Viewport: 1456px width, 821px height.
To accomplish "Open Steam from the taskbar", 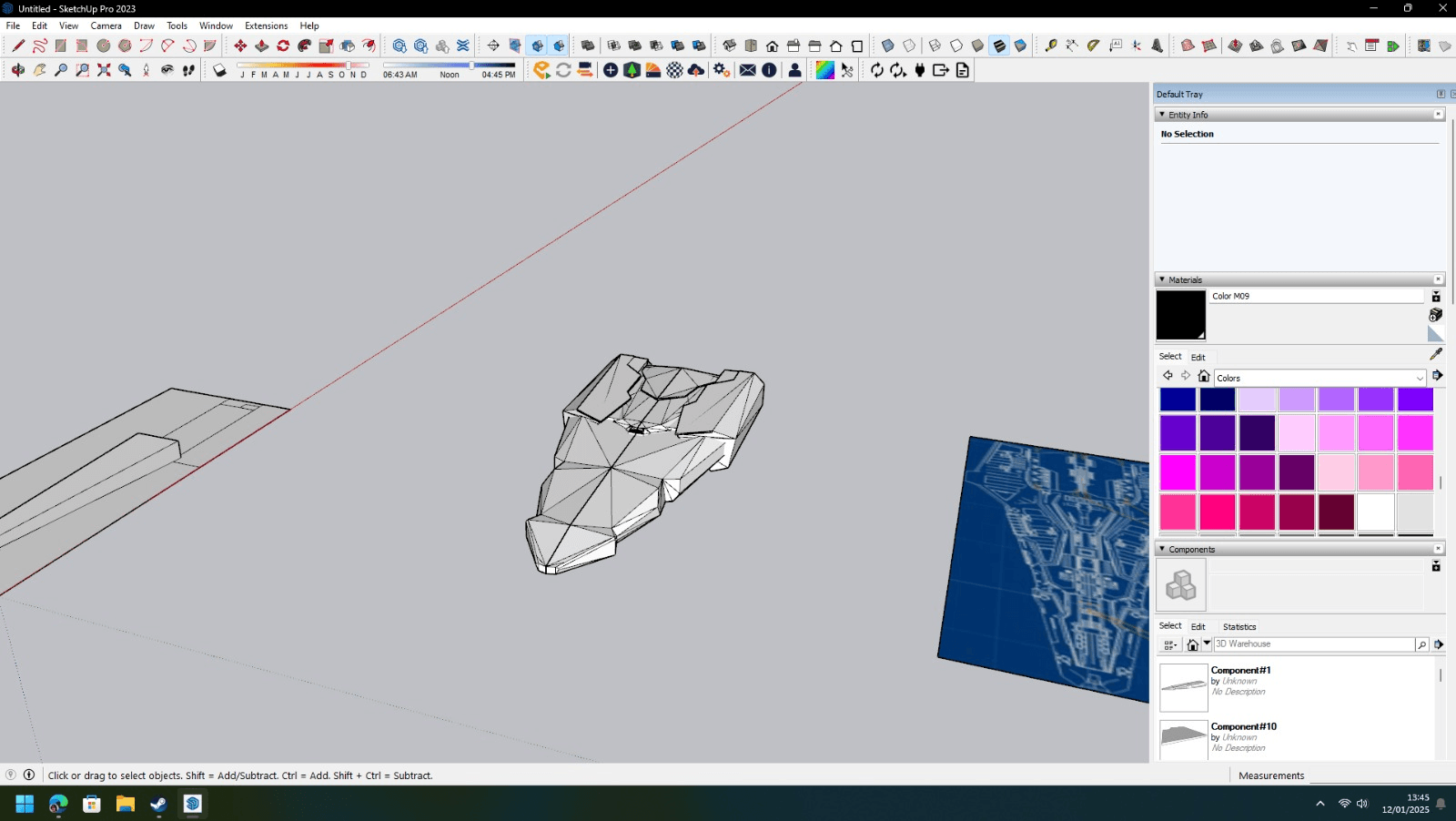I will coord(158,804).
